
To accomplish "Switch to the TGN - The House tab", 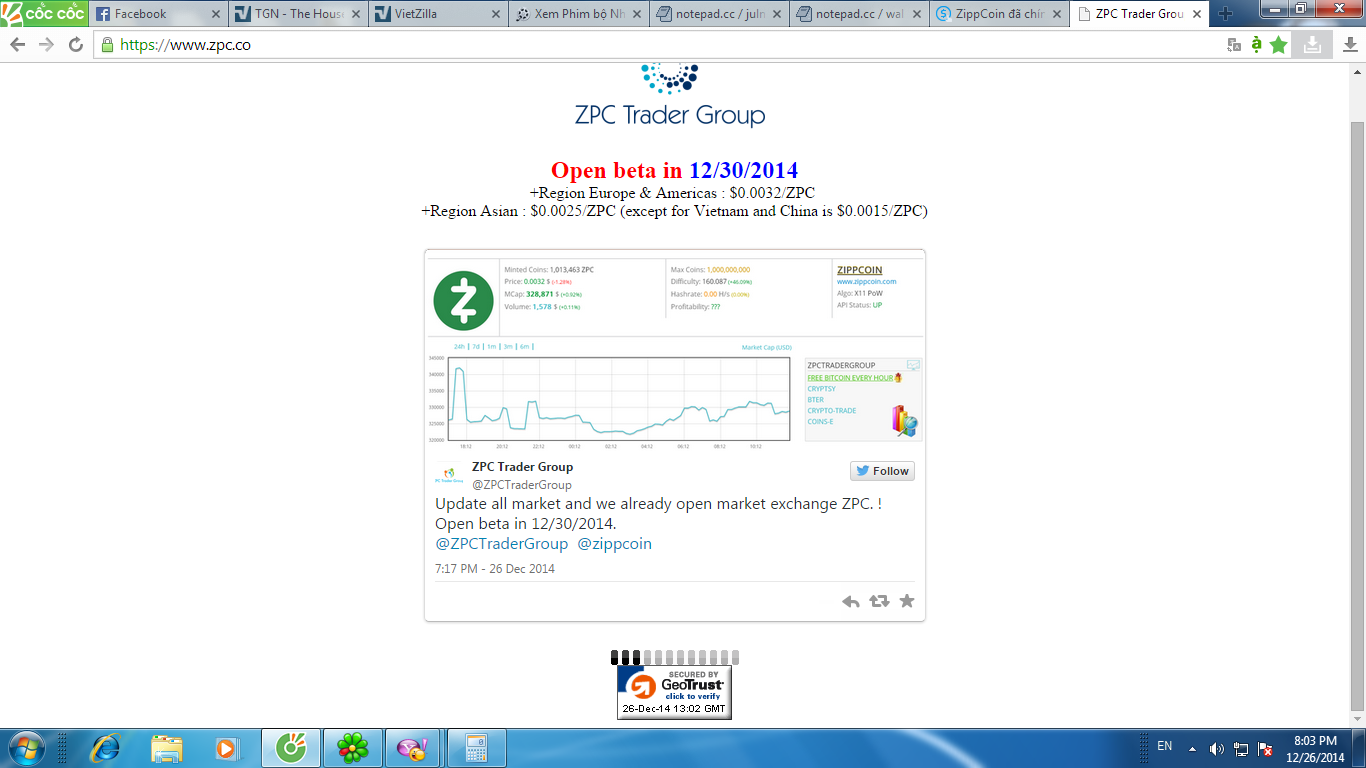I will [298, 14].
